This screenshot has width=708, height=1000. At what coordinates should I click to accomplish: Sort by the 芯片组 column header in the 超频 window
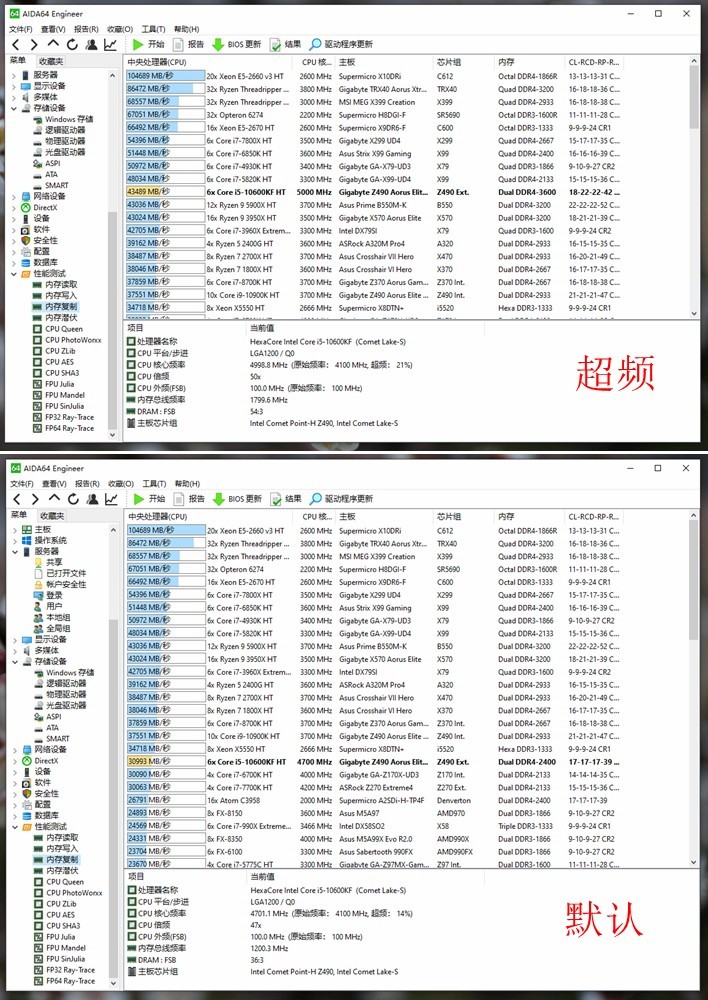click(464, 62)
